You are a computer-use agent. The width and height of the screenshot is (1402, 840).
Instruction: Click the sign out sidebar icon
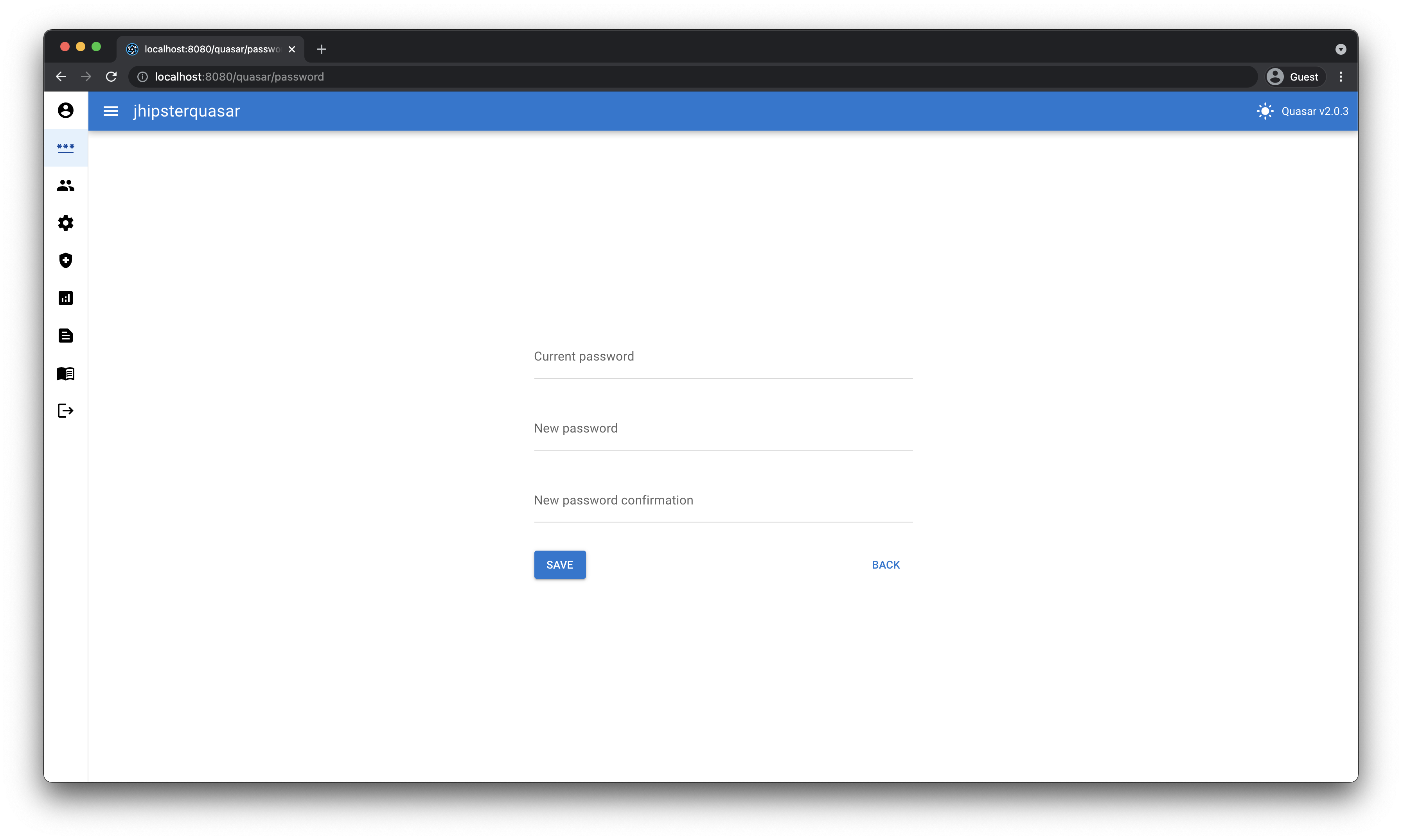tap(66, 410)
